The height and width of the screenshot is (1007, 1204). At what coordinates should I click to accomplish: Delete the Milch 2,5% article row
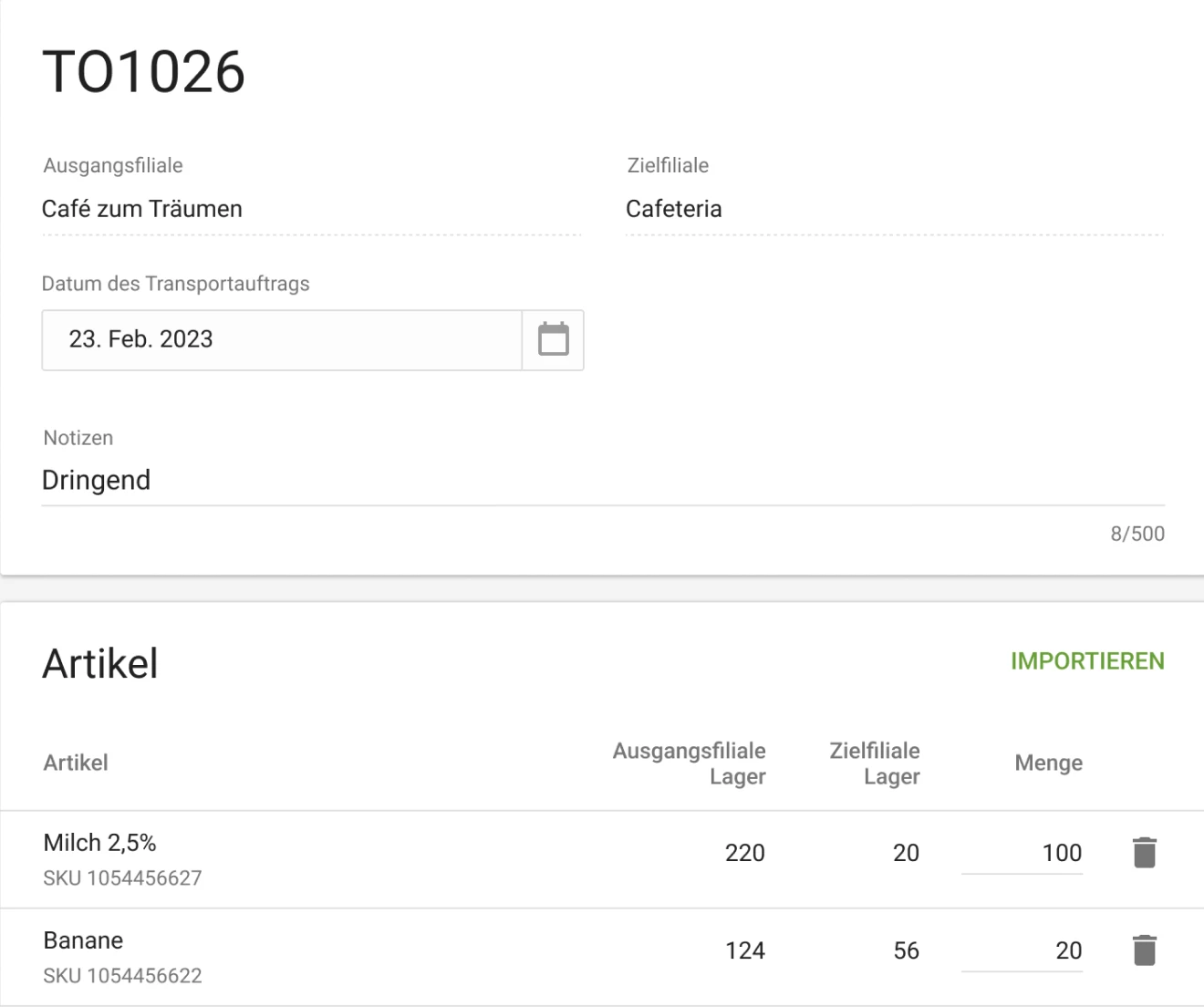[x=1144, y=853]
